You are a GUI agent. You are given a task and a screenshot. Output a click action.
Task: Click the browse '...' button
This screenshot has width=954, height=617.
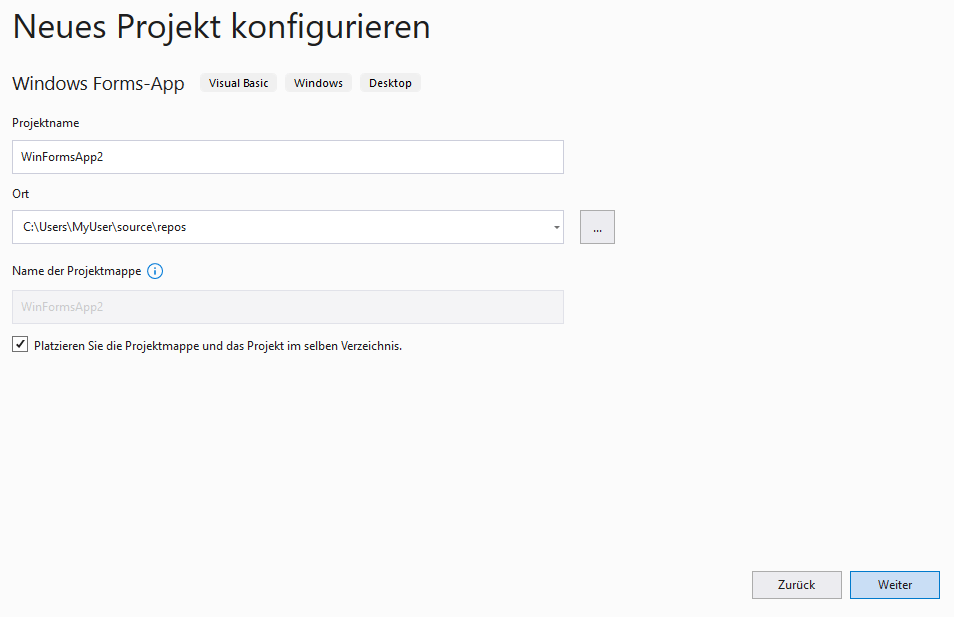pyautogui.click(x=597, y=227)
